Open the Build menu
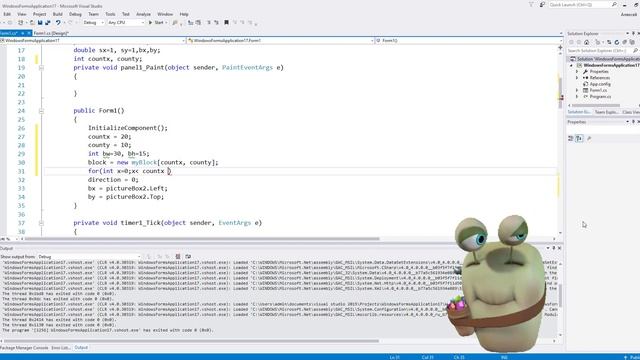The height and width of the screenshot is (360, 640). coord(58,14)
